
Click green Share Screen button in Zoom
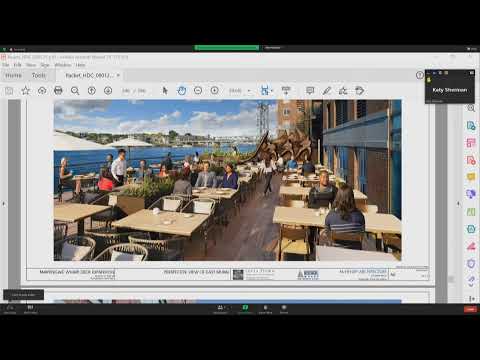pos(245,309)
